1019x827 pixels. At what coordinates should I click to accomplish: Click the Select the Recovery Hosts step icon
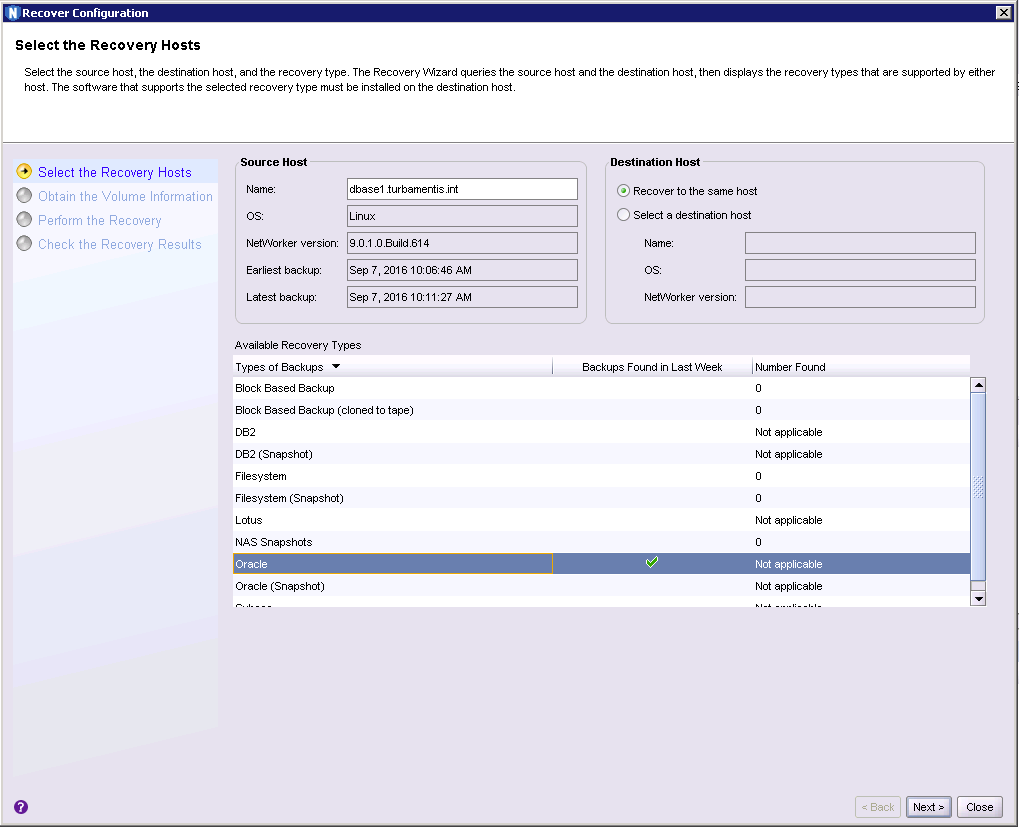25,172
